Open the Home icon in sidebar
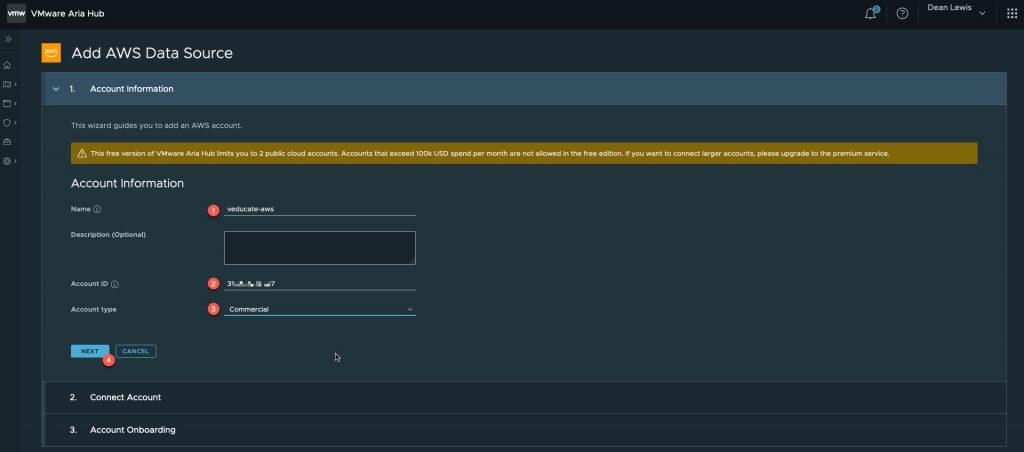Screen dimensions: 1024x452 (7, 65)
